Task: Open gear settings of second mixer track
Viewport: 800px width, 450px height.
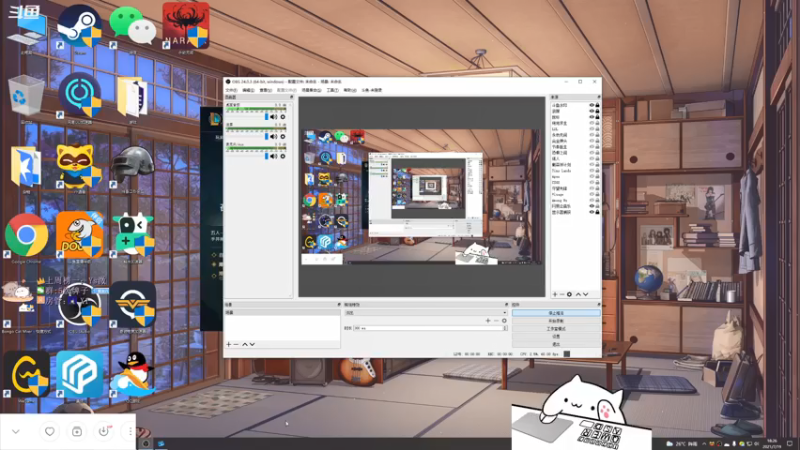Action: pyautogui.click(x=283, y=137)
